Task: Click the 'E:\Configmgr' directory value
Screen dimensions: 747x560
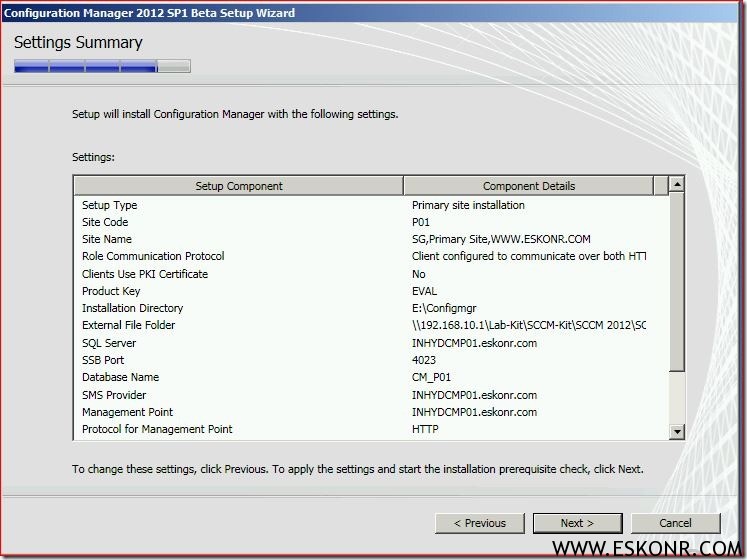Action: pyautogui.click(x=444, y=308)
